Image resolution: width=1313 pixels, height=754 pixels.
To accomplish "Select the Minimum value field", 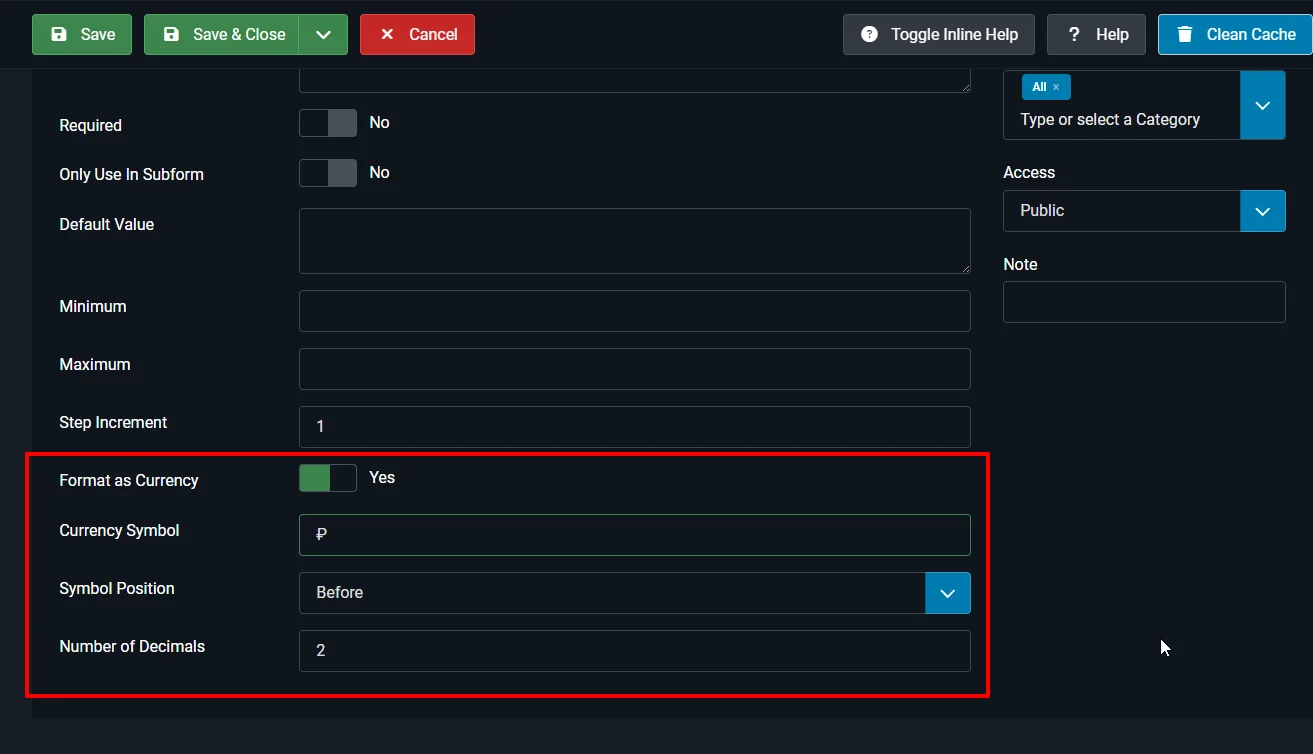I will 634,311.
